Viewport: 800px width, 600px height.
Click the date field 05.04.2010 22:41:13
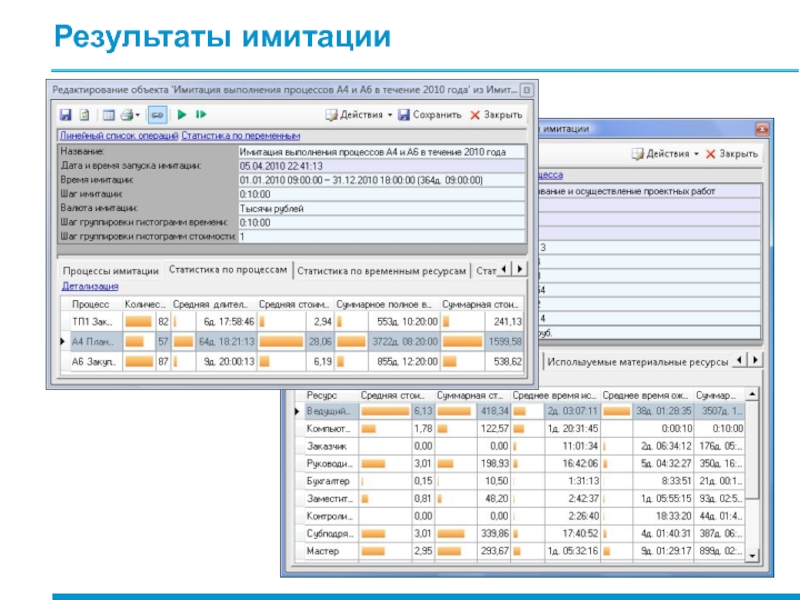point(382,166)
